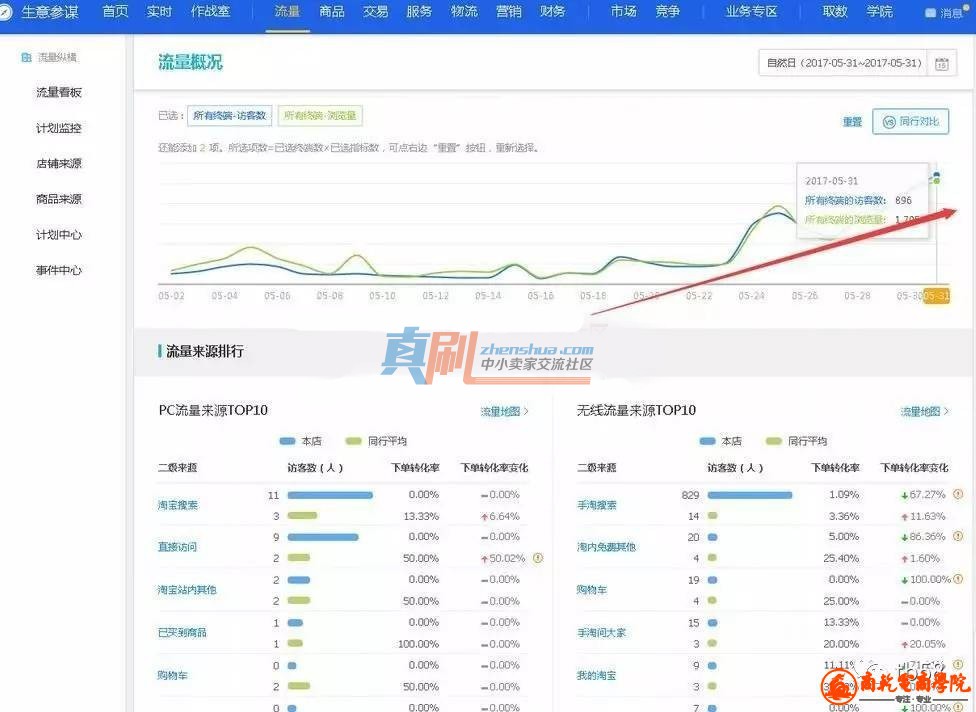Click wireless table header 访客数（人）
976x712 pixels.
point(735,467)
